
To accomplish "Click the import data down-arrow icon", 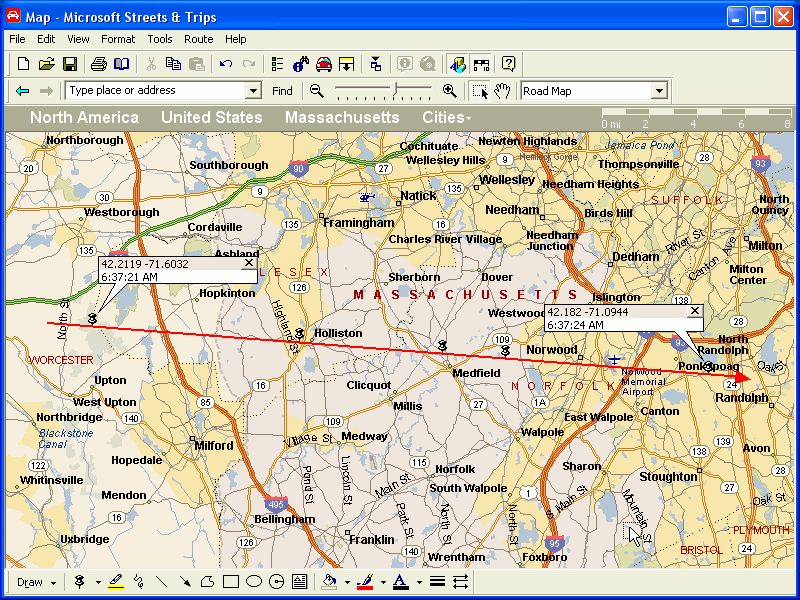I will point(346,64).
